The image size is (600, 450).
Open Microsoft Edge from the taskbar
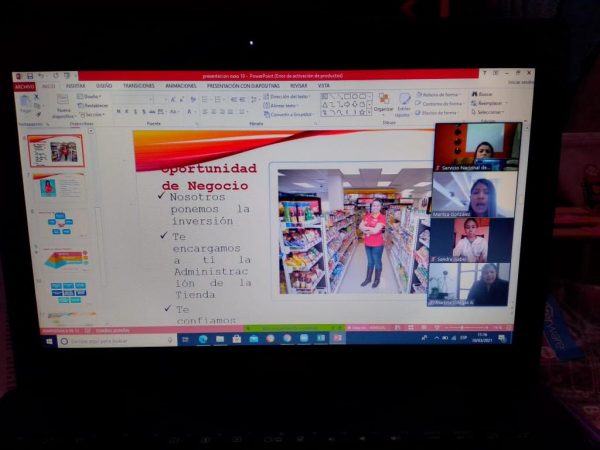tap(204, 339)
